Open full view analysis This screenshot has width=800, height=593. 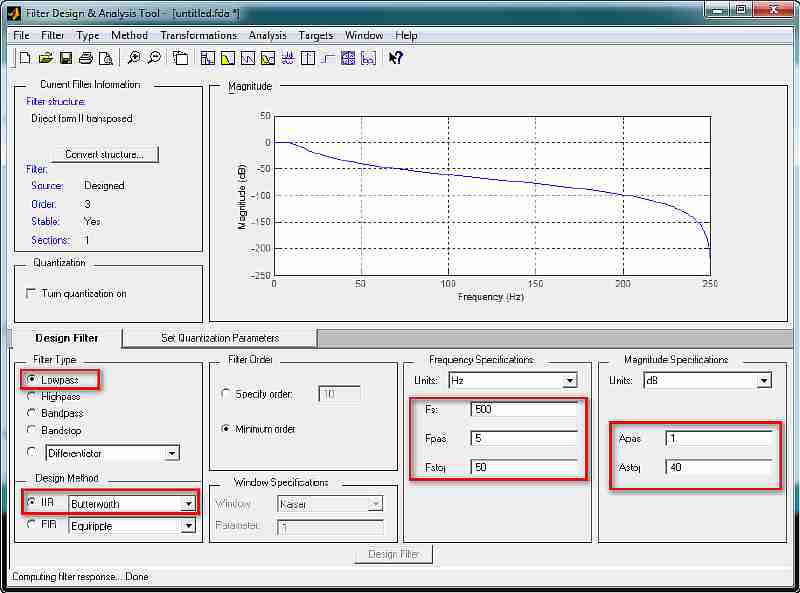pos(180,58)
